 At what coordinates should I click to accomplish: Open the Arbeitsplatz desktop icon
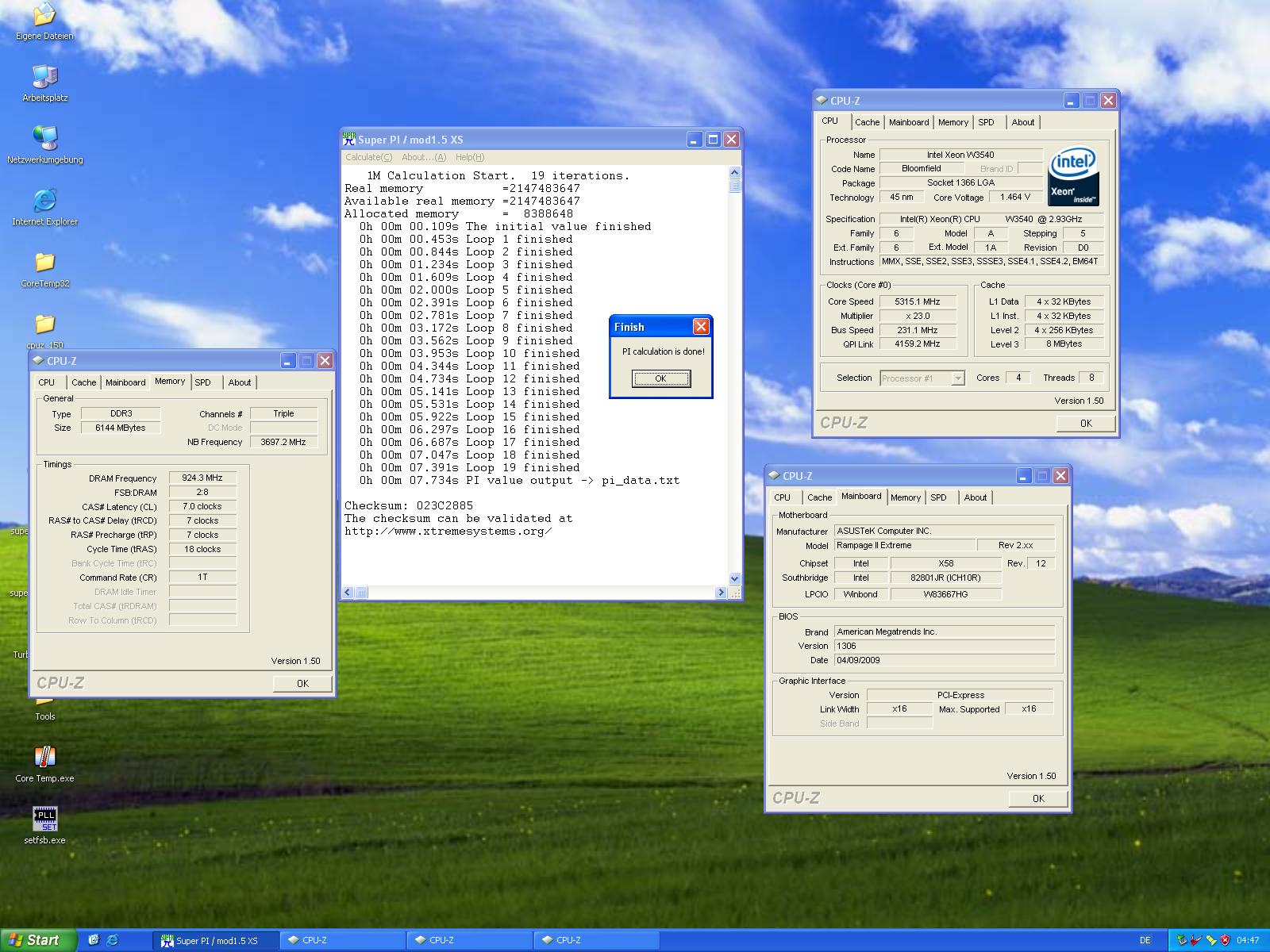pyautogui.click(x=44, y=77)
